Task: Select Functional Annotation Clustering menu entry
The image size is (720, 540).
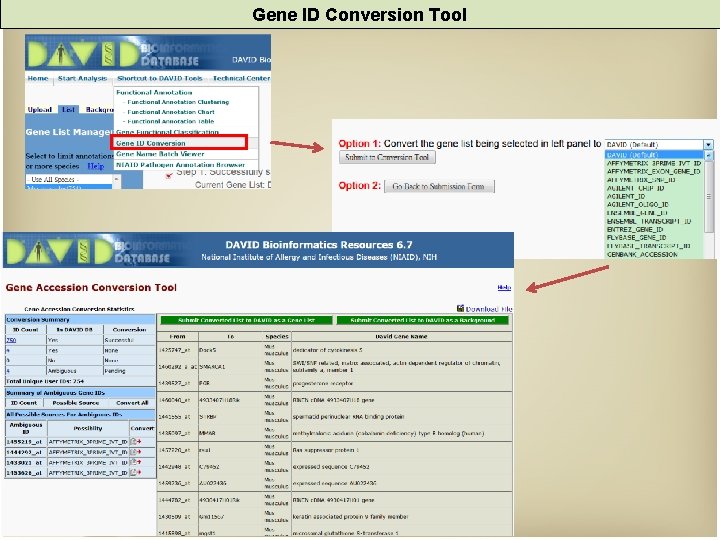Action: 178,102
